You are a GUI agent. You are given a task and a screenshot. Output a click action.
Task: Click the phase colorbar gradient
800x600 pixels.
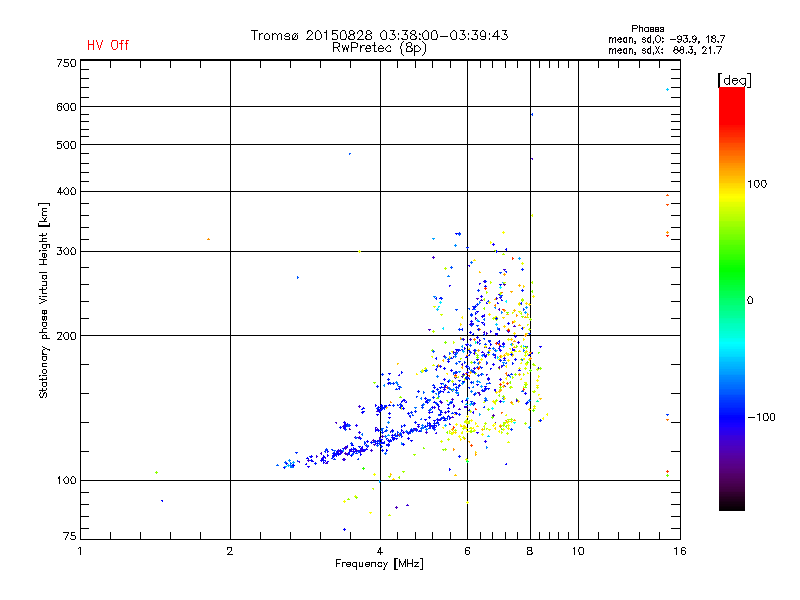point(732,298)
